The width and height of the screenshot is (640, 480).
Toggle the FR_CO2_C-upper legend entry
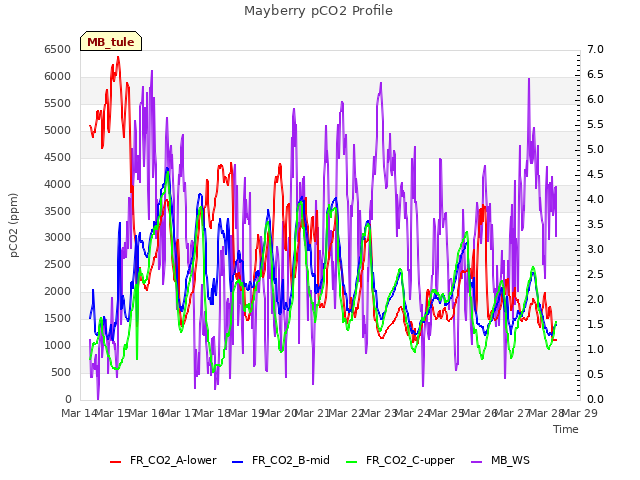point(400,460)
